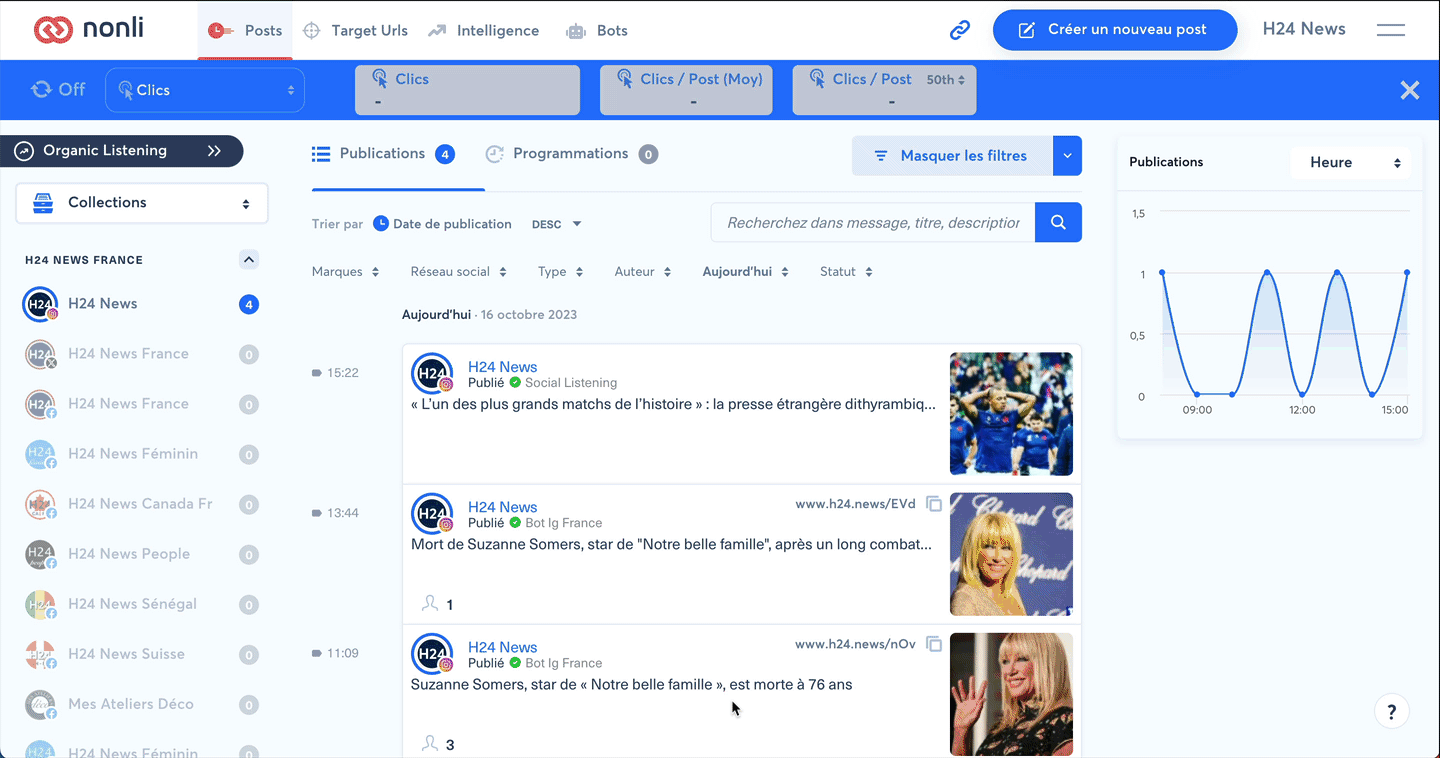Select Mes Ateliers Déco account
1440x758 pixels.
click(x=140, y=704)
